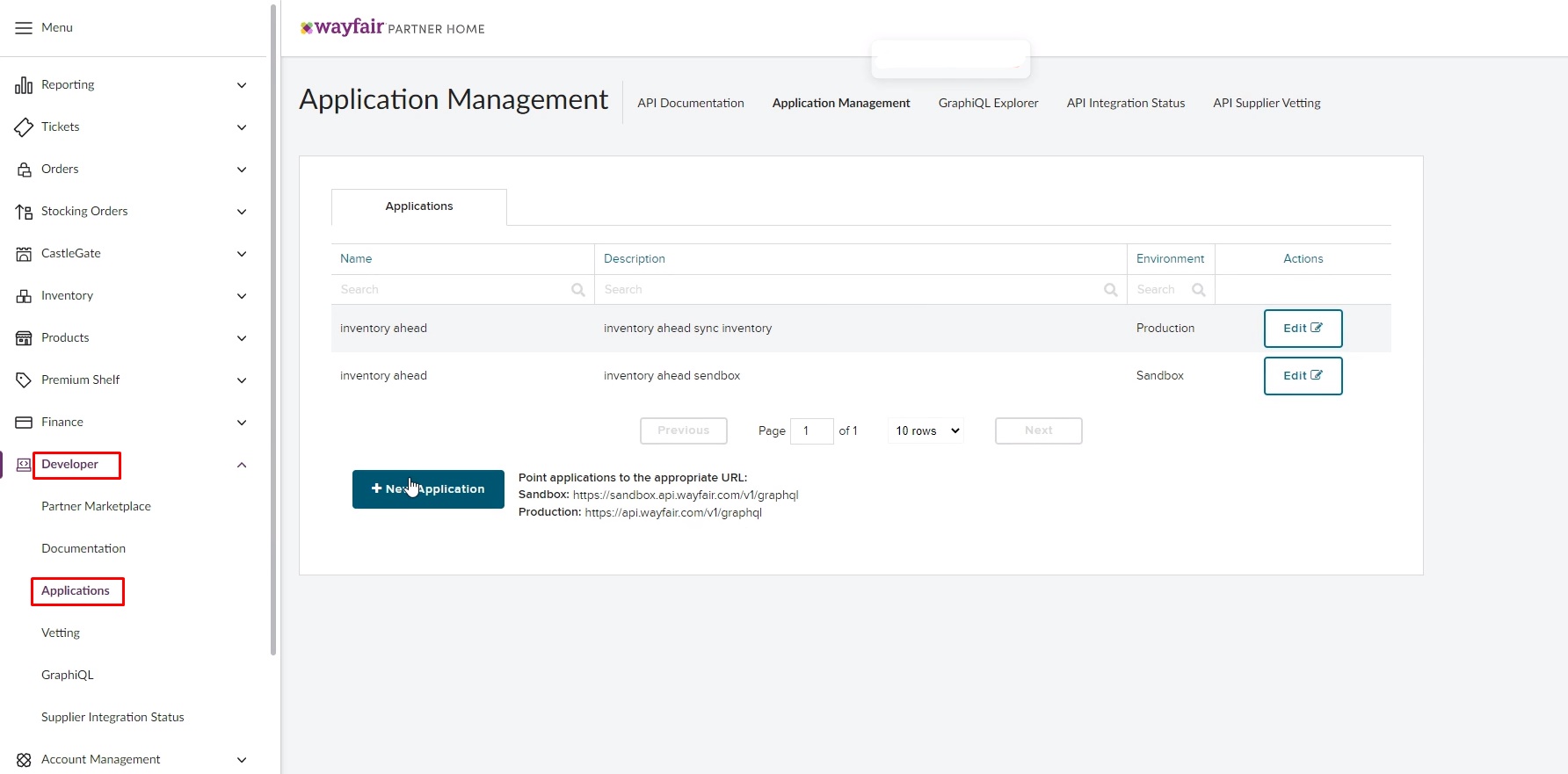
Task: Open the 10 rows dropdown
Action: click(x=926, y=430)
